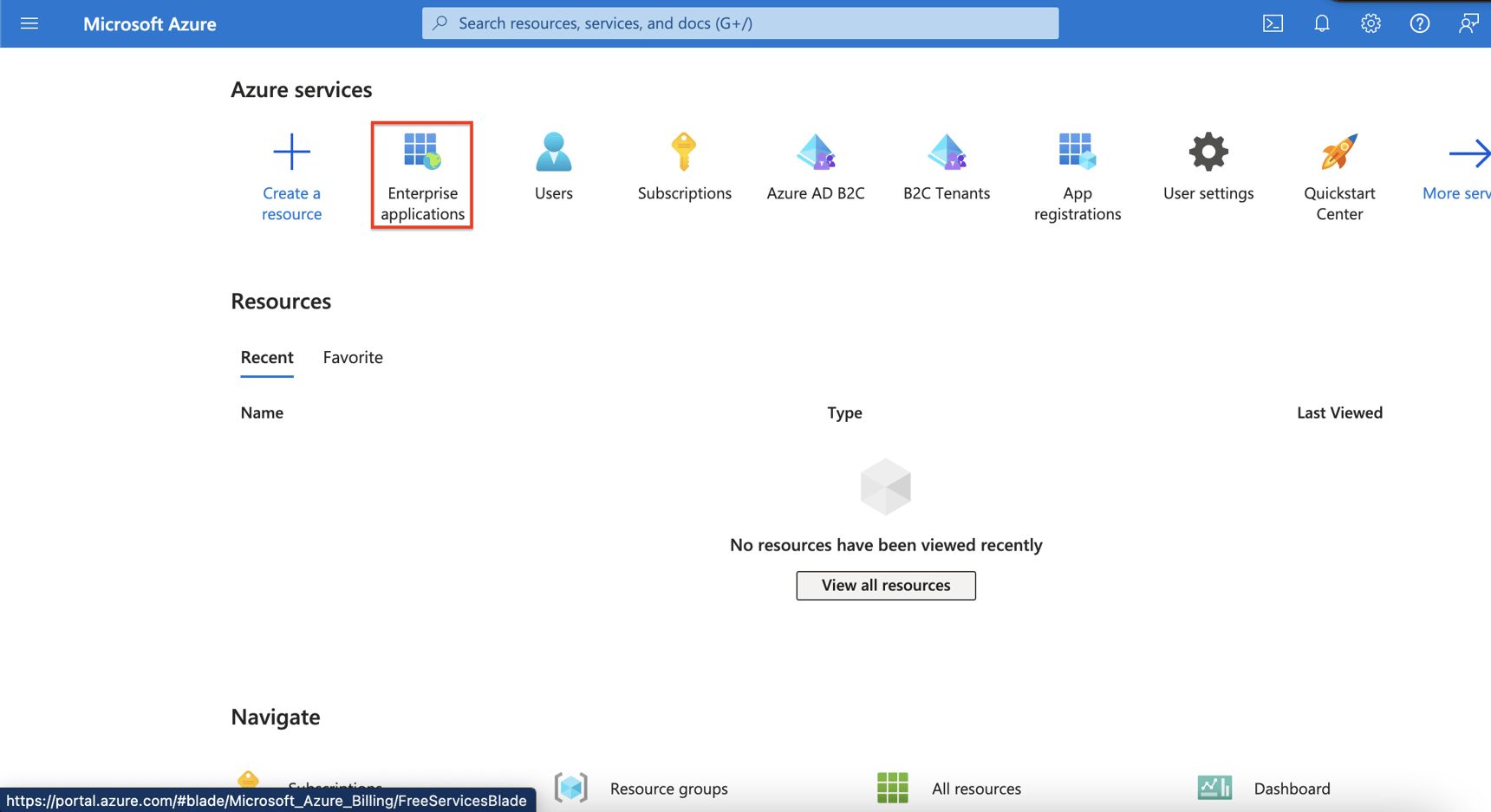Open the hamburger portal menu
Viewport: 1491px width, 812px height.
click(29, 23)
